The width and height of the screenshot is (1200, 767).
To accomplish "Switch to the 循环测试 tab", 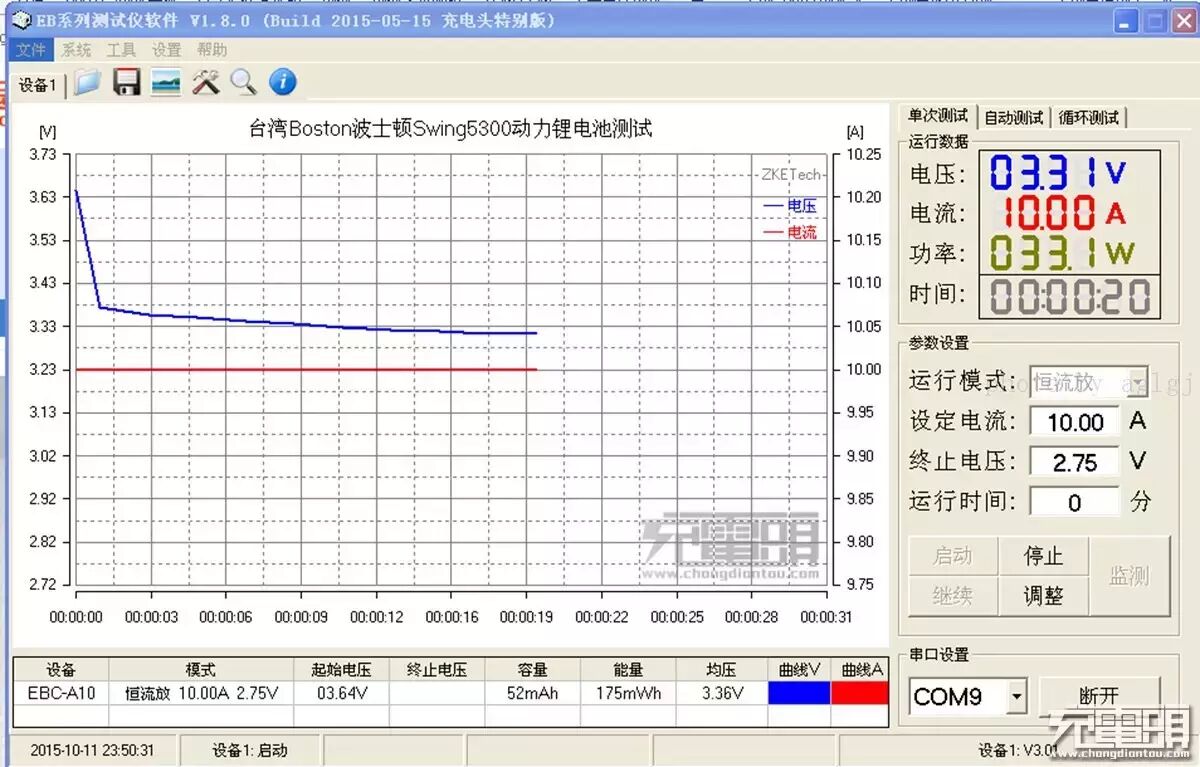I will tap(1089, 117).
